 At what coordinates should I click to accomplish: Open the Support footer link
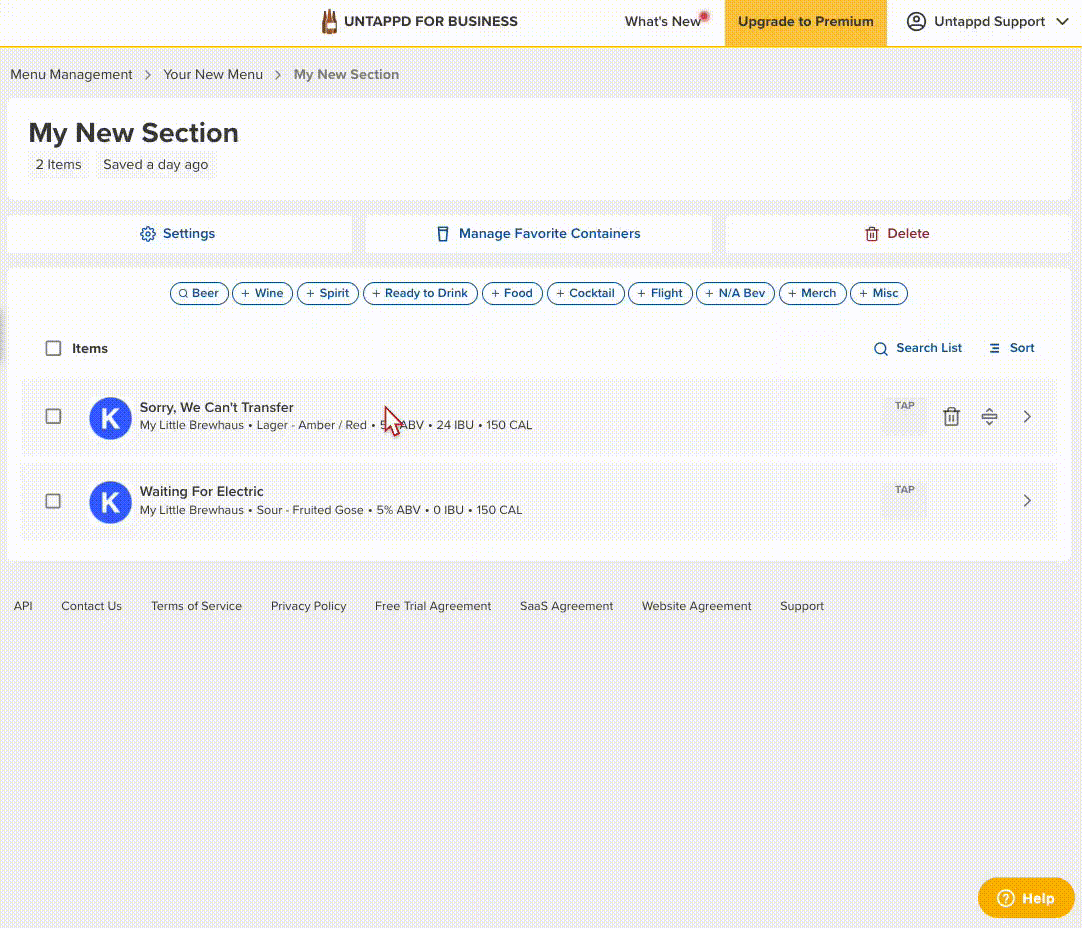pos(802,606)
